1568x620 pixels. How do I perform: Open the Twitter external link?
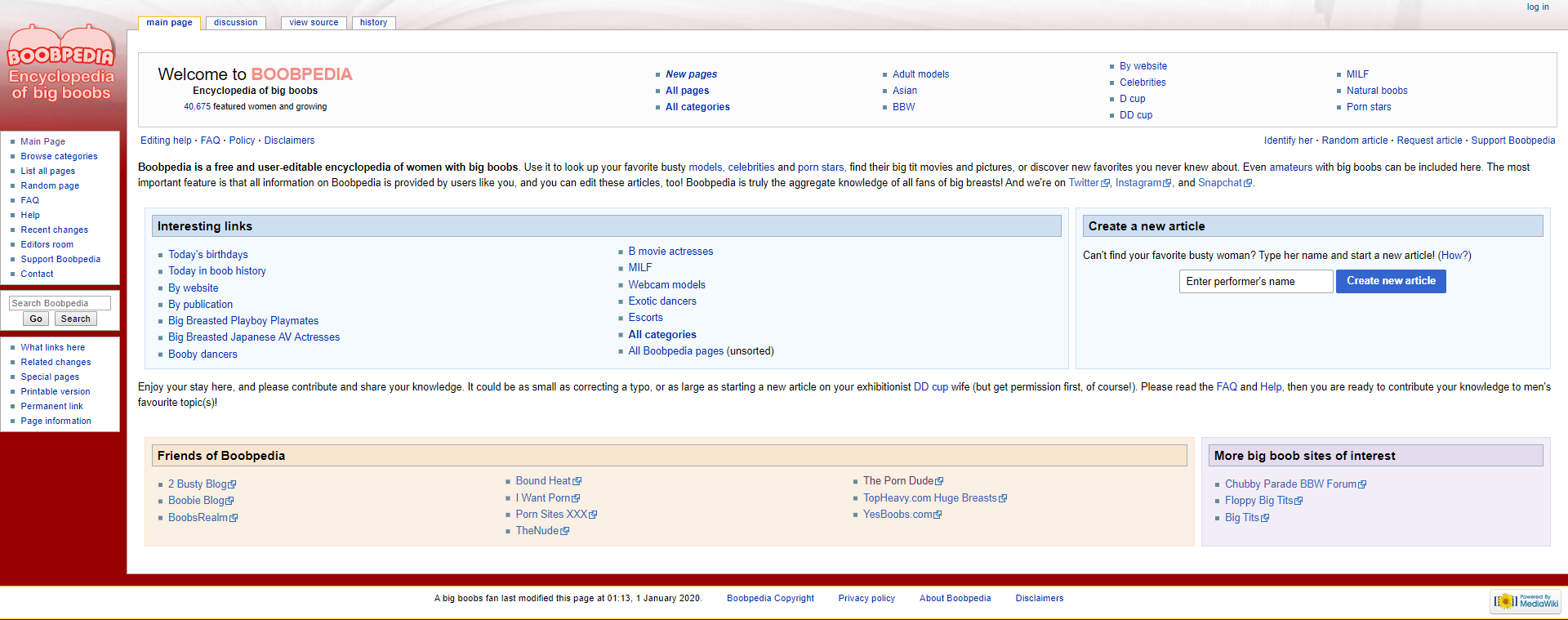1084,183
